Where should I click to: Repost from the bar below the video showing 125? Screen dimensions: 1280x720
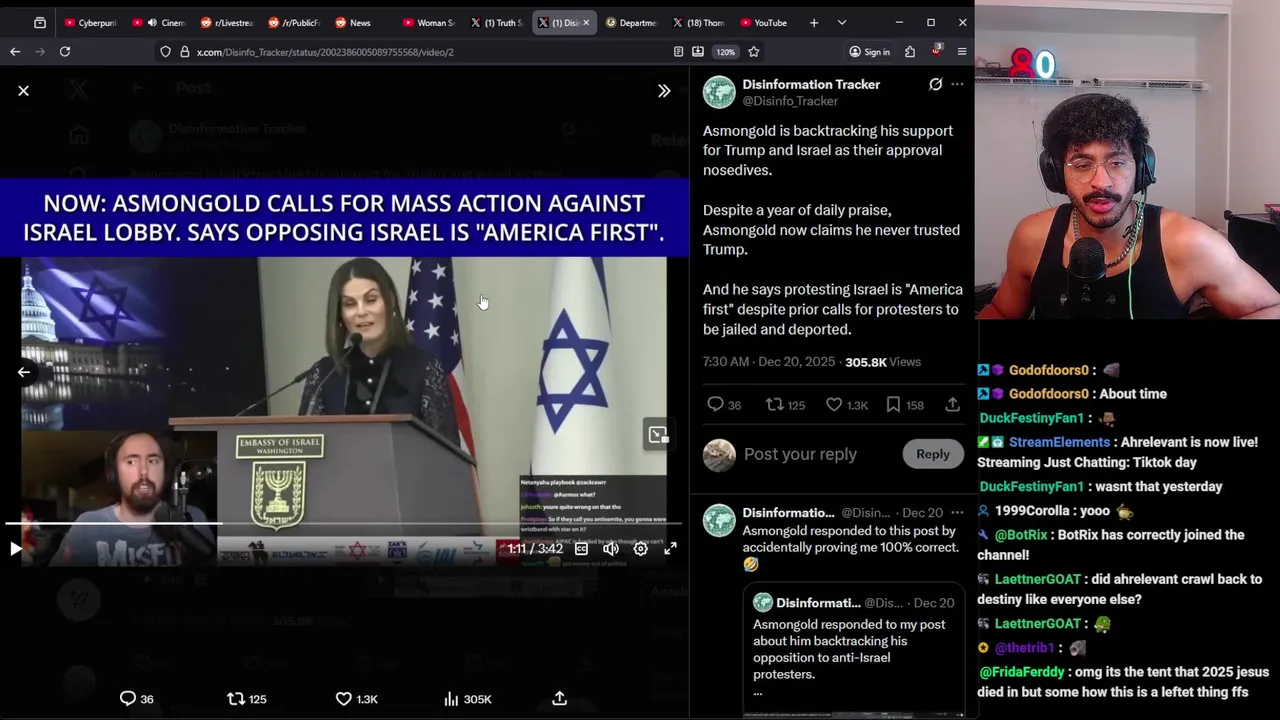pos(247,699)
